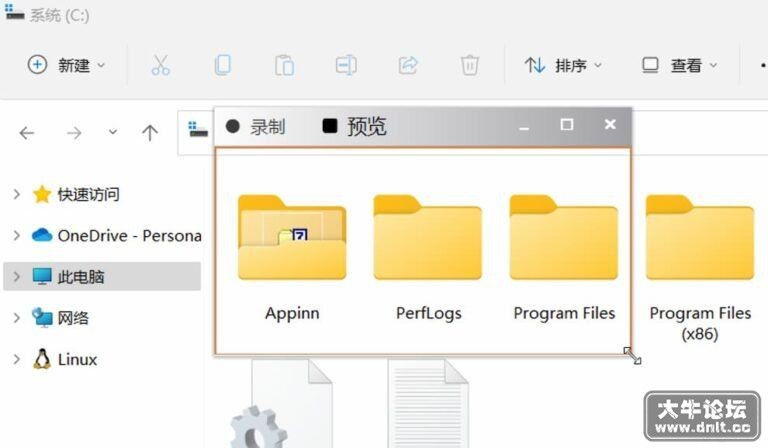Image resolution: width=768 pixels, height=448 pixels.
Task: Select the Program Files folder icon
Action: click(x=564, y=237)
